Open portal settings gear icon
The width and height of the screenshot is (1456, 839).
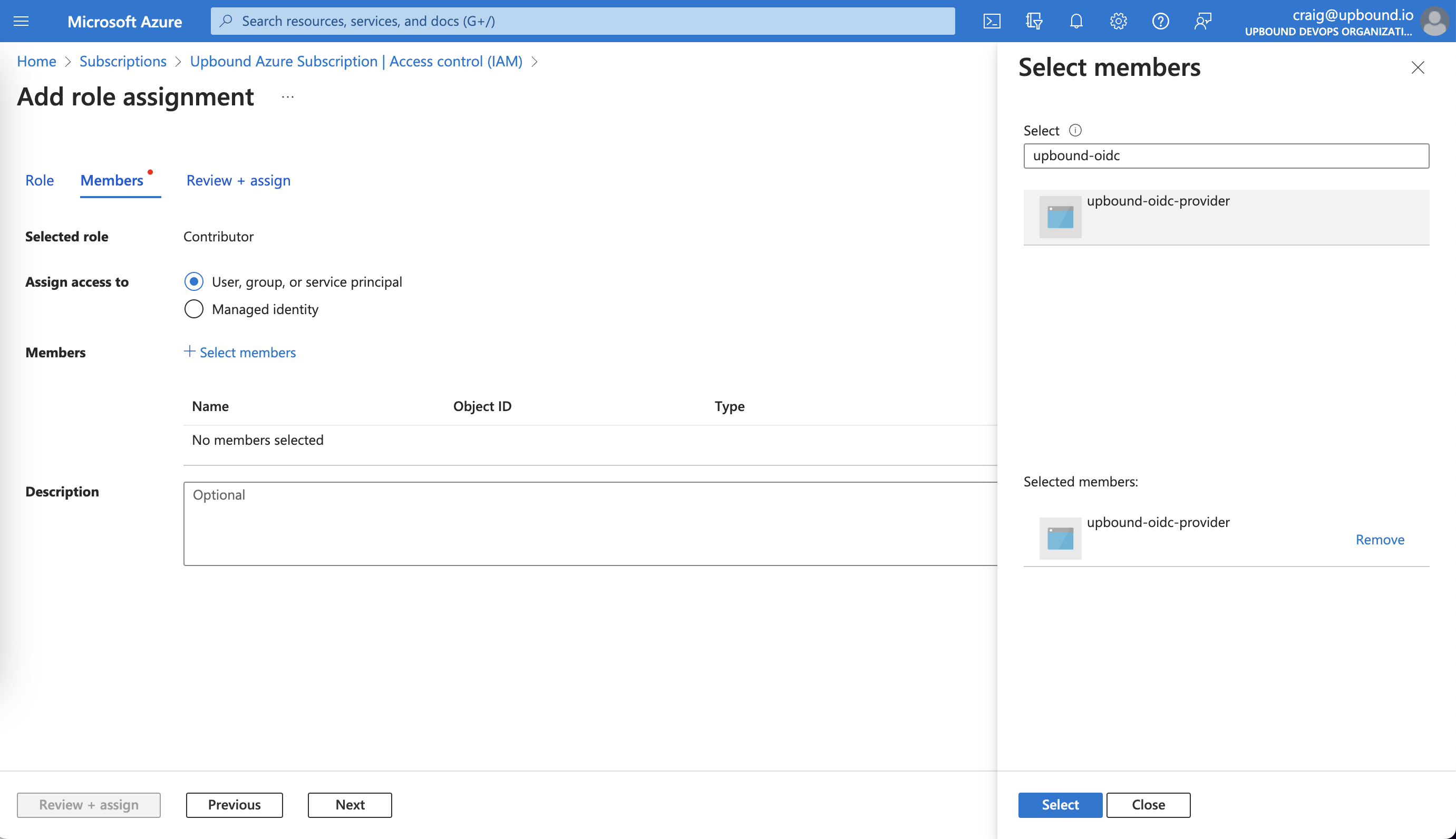(x=1118, y=21)
